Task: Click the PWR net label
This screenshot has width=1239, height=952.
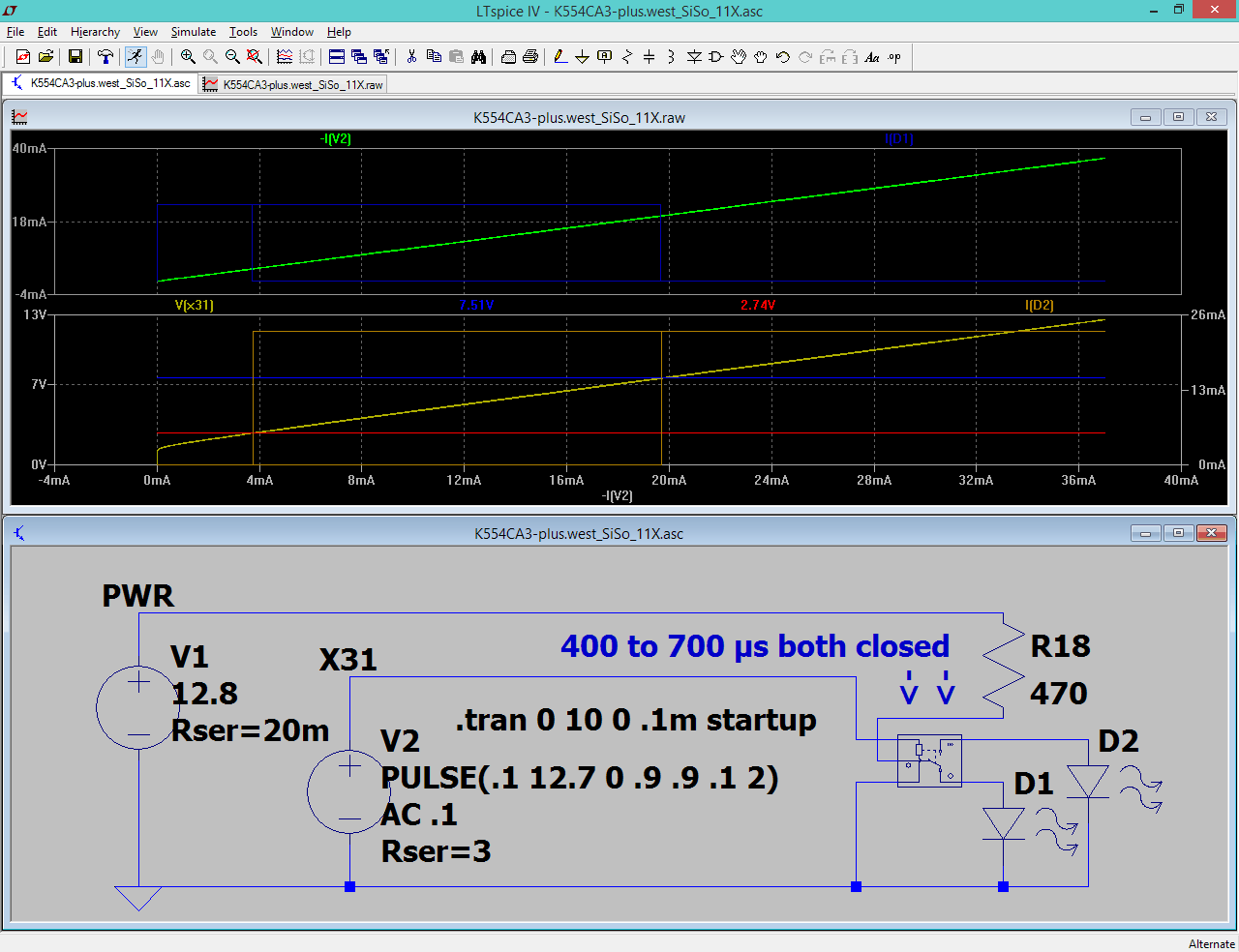Action: pos(138,595)
